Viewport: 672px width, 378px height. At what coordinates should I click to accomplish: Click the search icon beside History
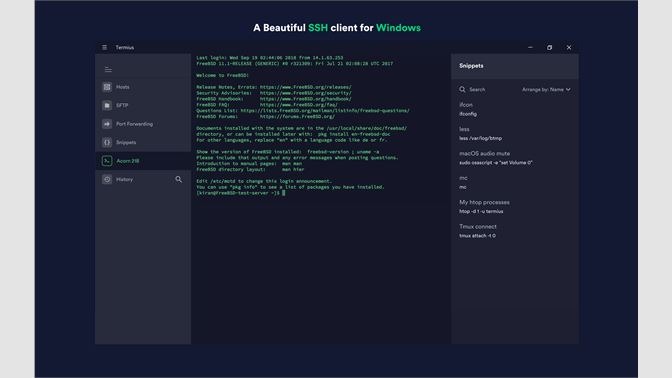178,180
